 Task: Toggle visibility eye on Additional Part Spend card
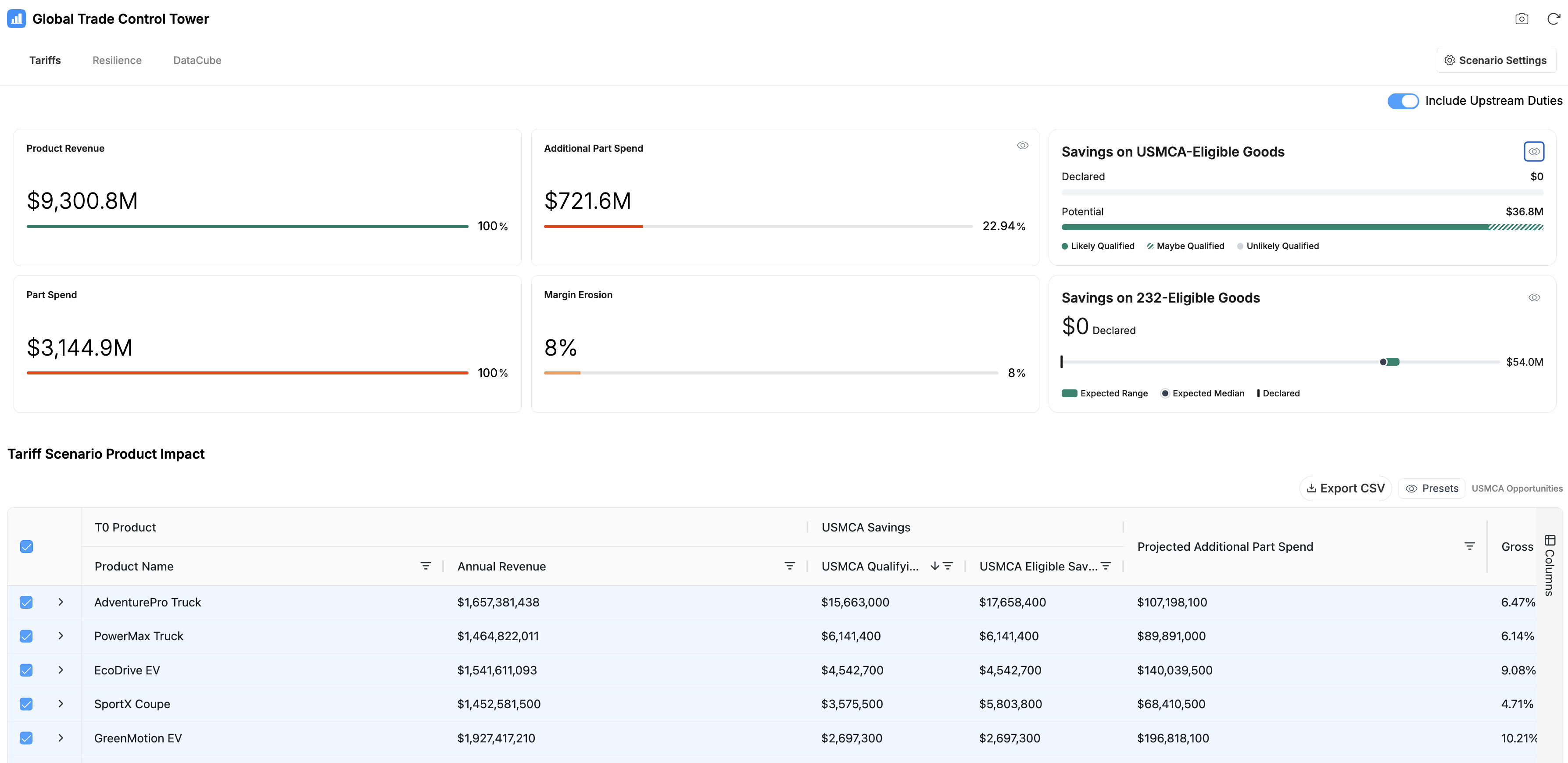(1023, 146)
